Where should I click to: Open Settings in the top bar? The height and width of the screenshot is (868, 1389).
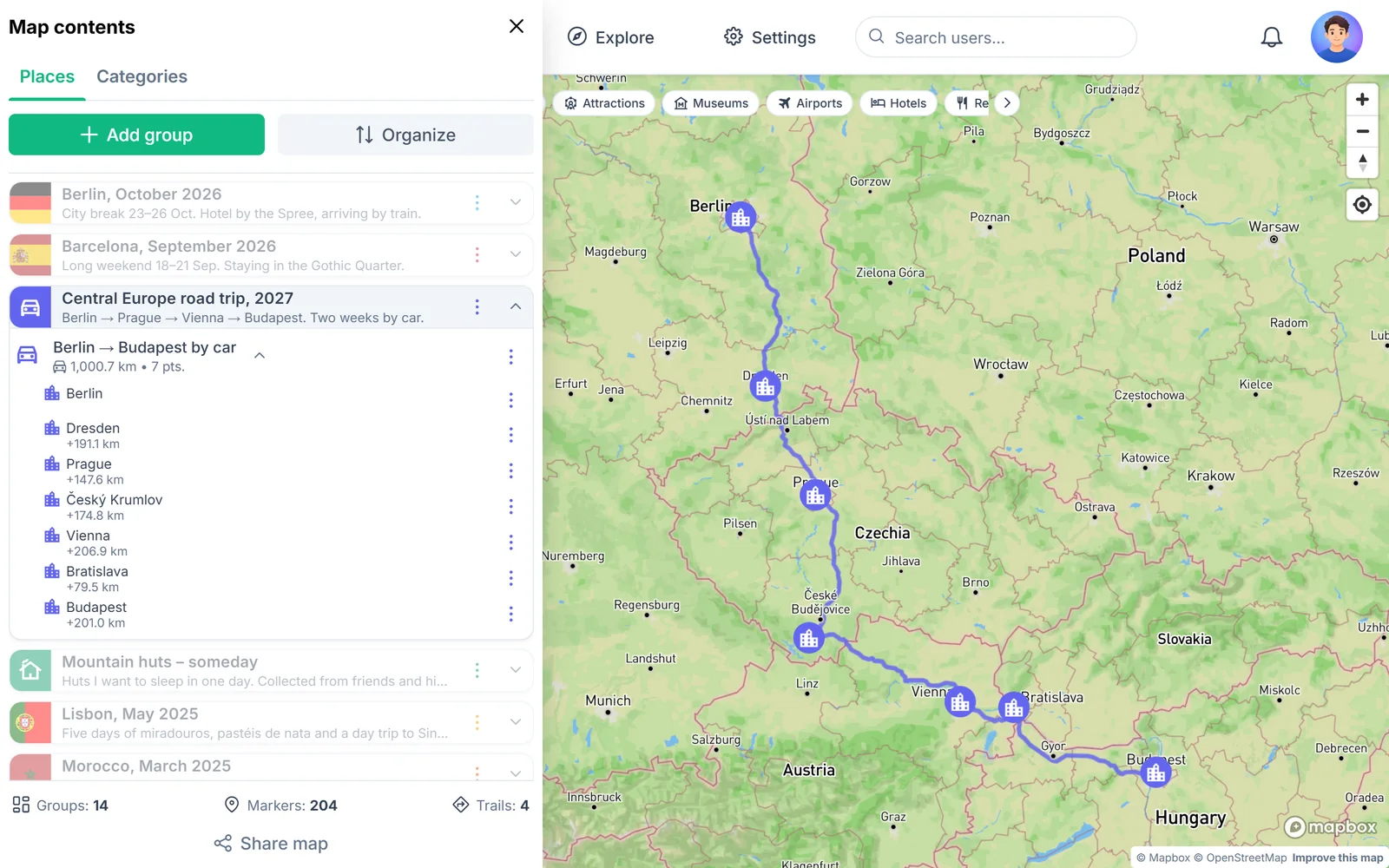tap(770, 36)
